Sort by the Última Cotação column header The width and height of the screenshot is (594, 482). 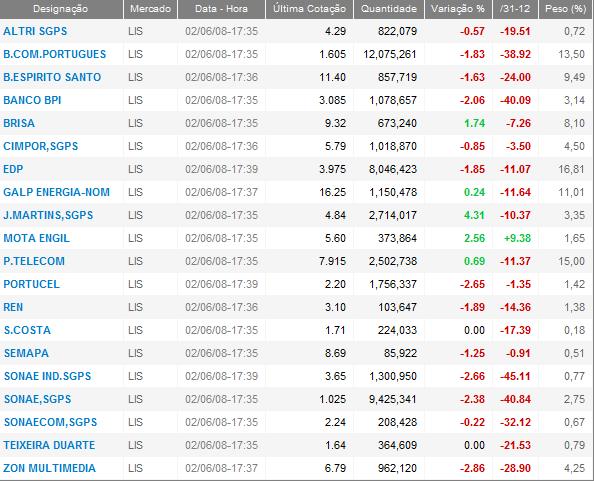coord(309,9)
